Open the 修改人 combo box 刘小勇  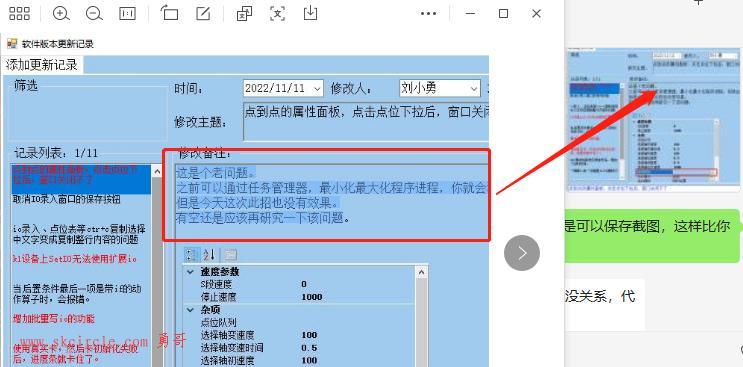click(440, 88)
